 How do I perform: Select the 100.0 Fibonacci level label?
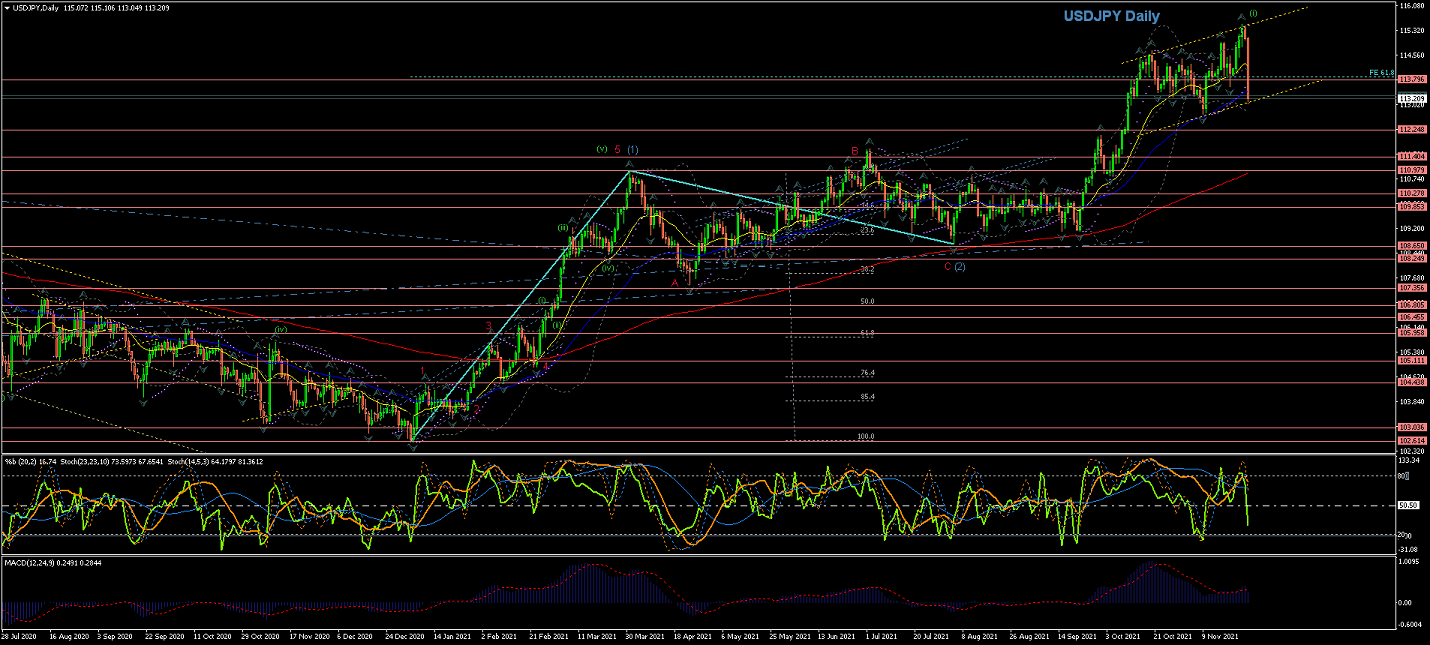pos(866,437)
